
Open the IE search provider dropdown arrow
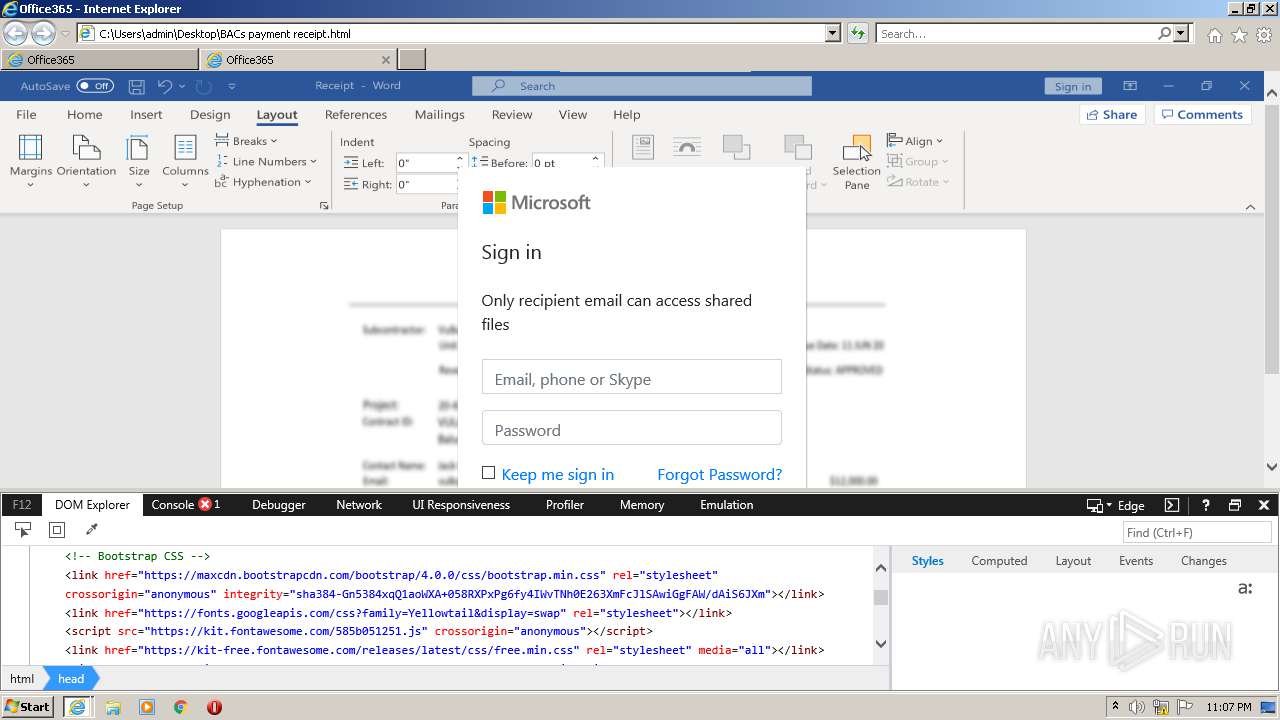(1182, 33)
